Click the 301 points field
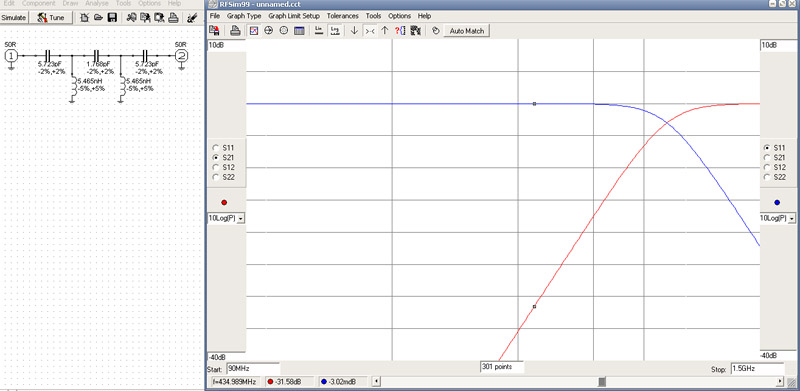The height and width of the screenshot is (391, 800). click(502, 366)
